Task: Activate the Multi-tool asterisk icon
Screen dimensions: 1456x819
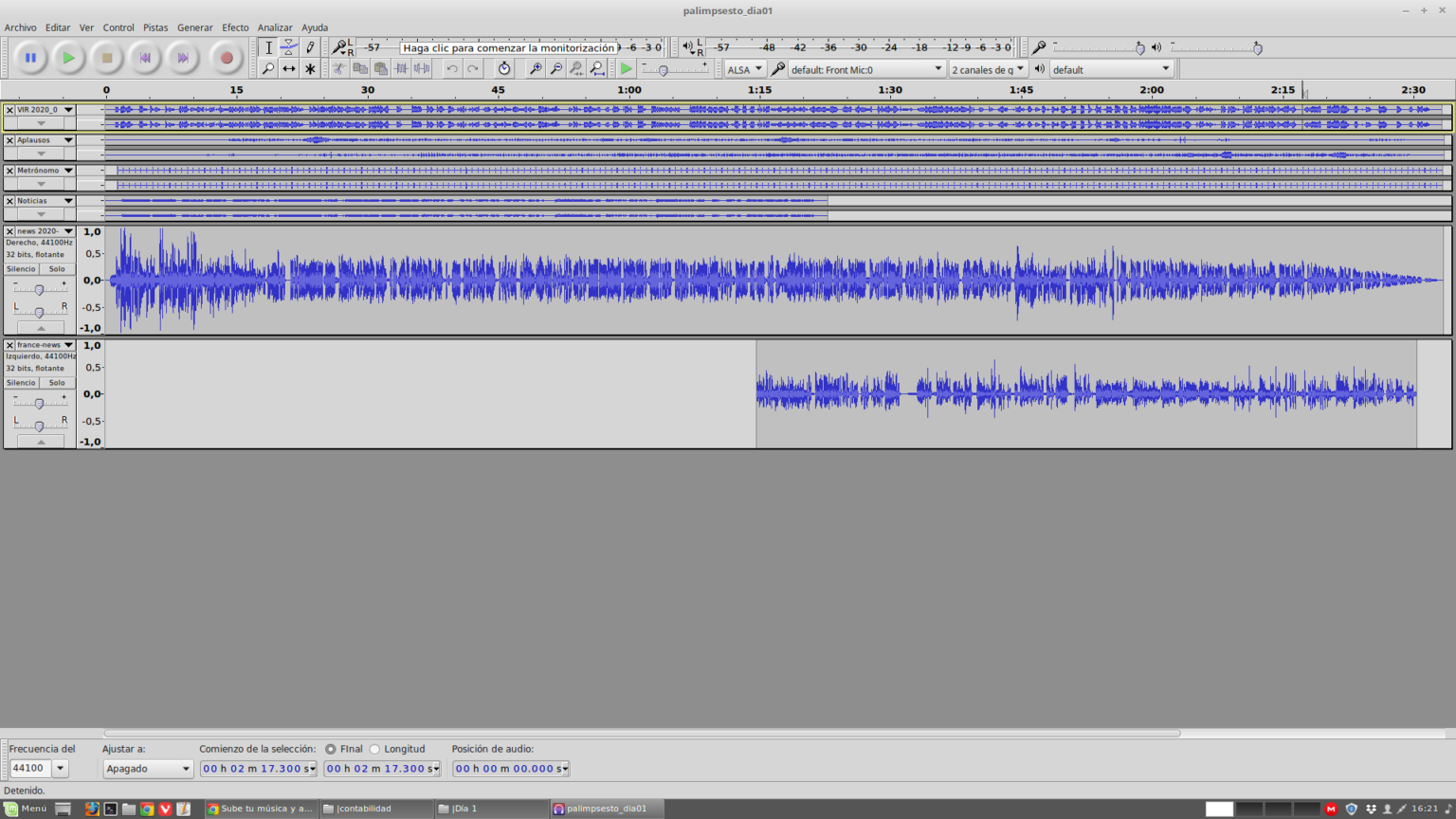Action: click(310, 69)
